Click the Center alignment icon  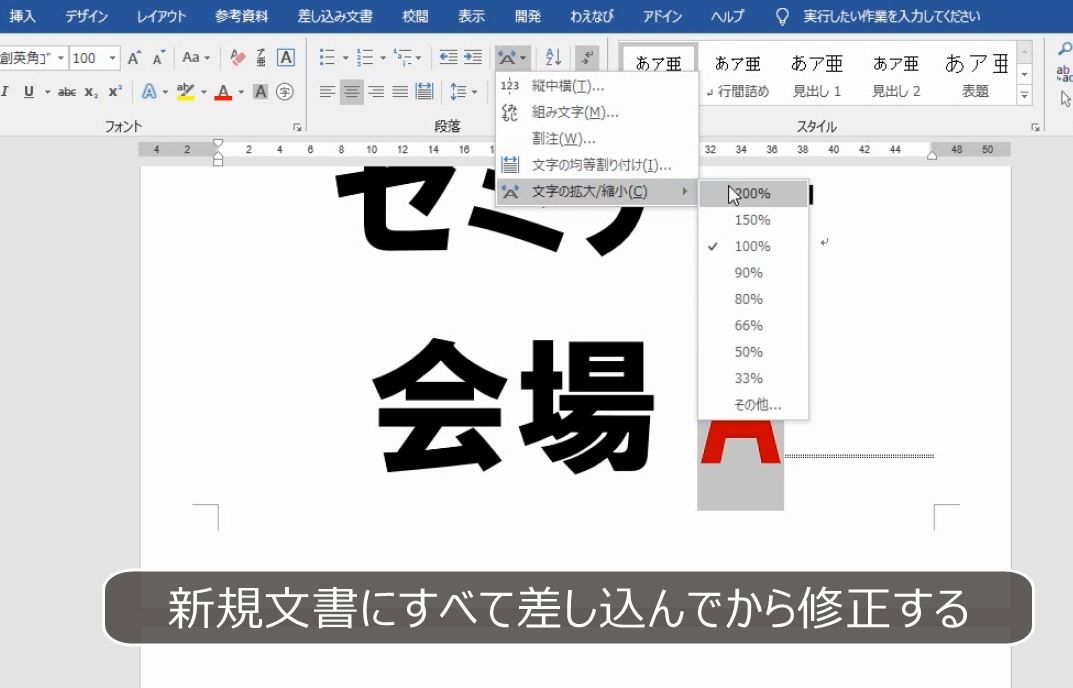(350, 92)
